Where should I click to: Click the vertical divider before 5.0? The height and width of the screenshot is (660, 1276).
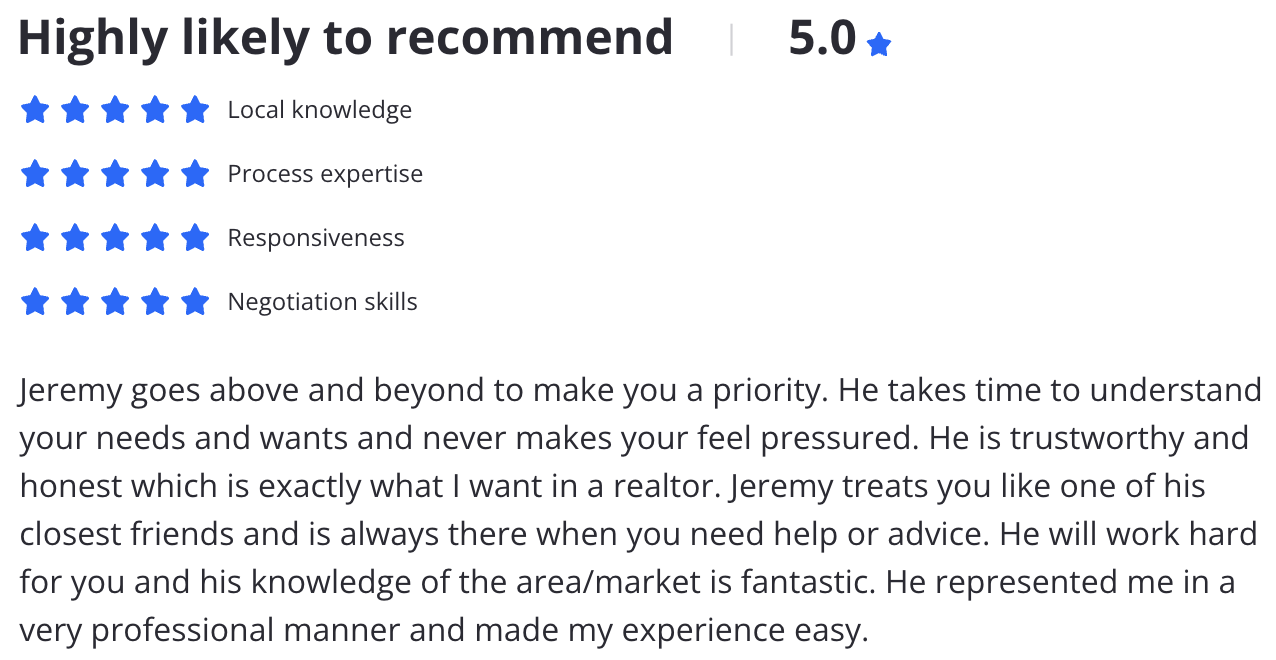pyautogui.click(x=732, y=40)
